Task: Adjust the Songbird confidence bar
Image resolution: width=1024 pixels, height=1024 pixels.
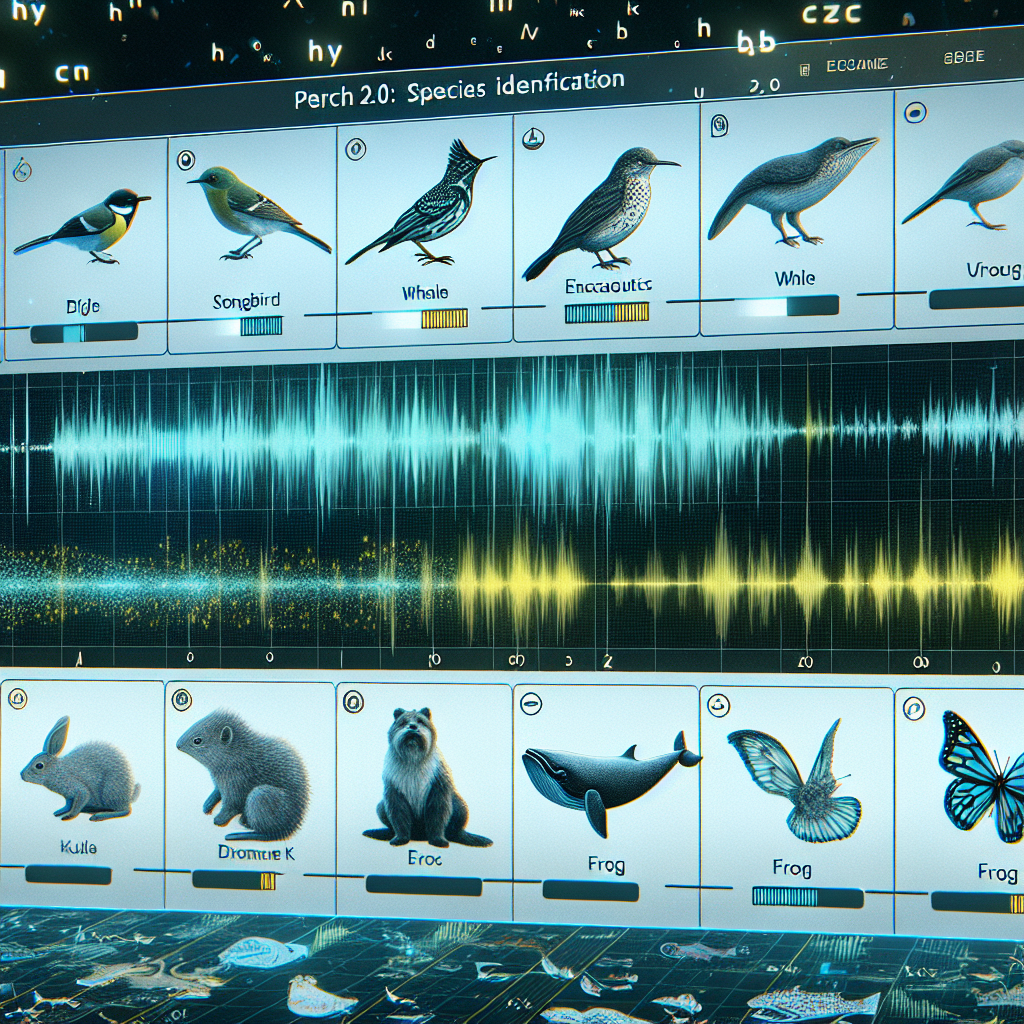Action: pos(261,325)
